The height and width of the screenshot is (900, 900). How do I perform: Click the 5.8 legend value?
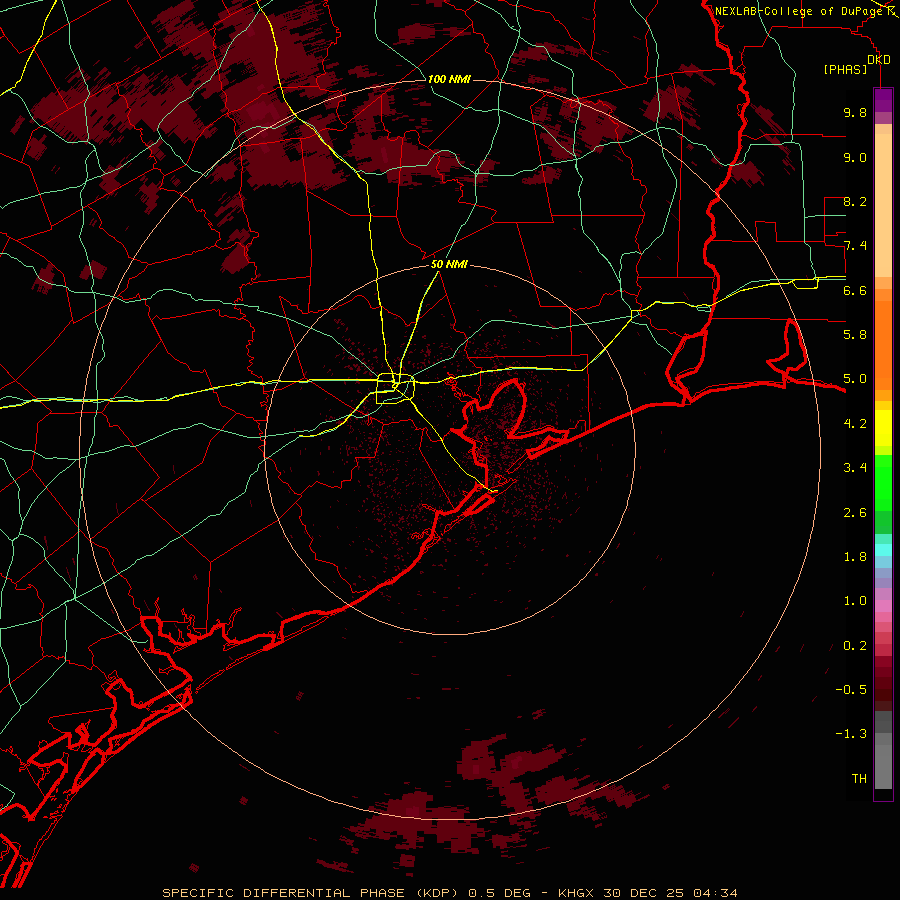(855, 335)
